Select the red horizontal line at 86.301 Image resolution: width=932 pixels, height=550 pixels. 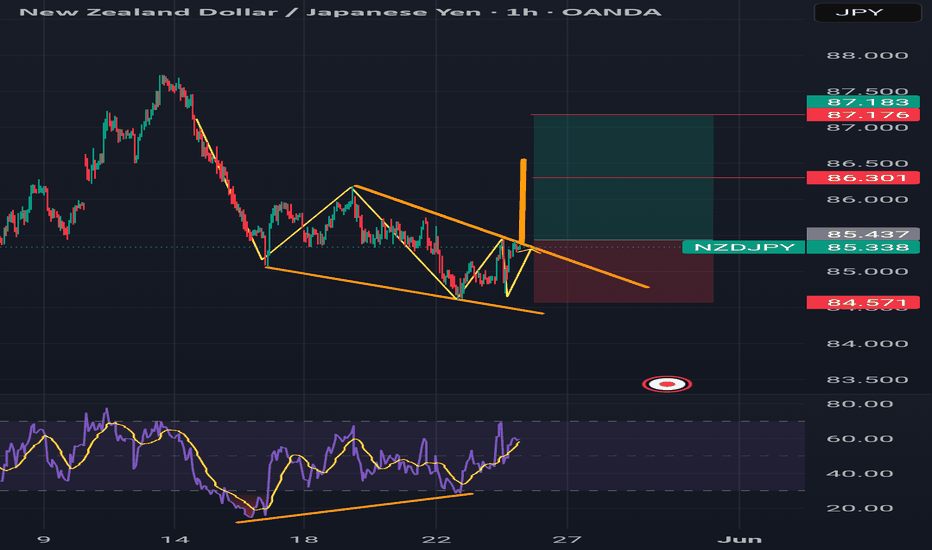[669, 178]
